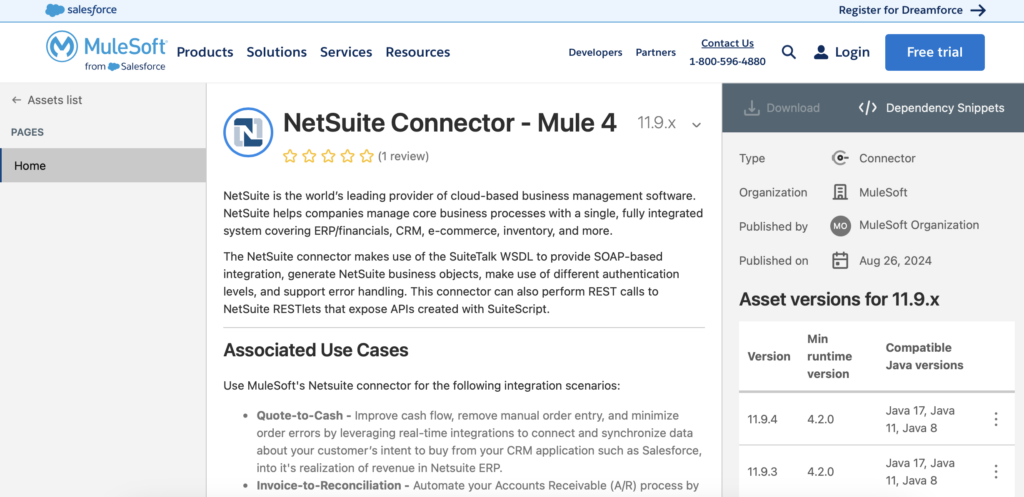Viewport: 1024px width, 497px height.
Task: Click the Dependency Snippets code icon
Action: (867, 108)
